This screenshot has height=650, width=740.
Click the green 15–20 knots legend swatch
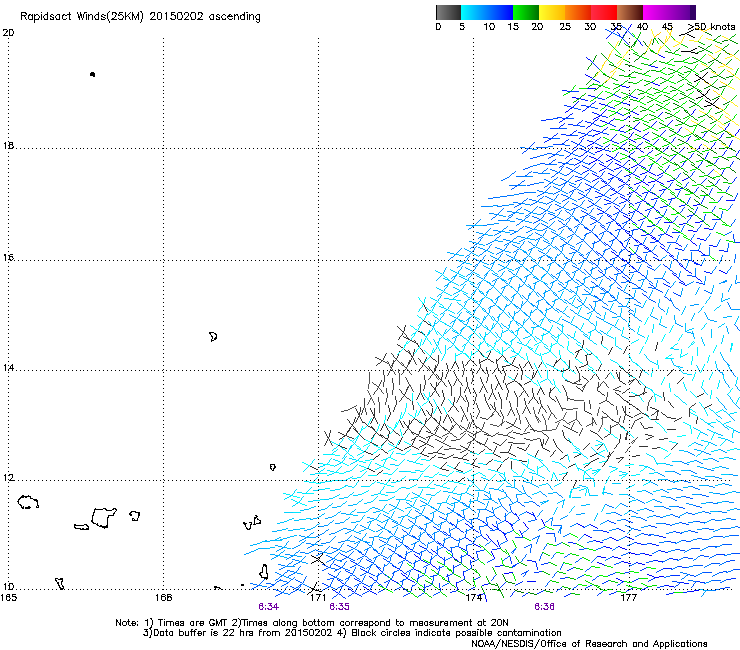(526, 12)
